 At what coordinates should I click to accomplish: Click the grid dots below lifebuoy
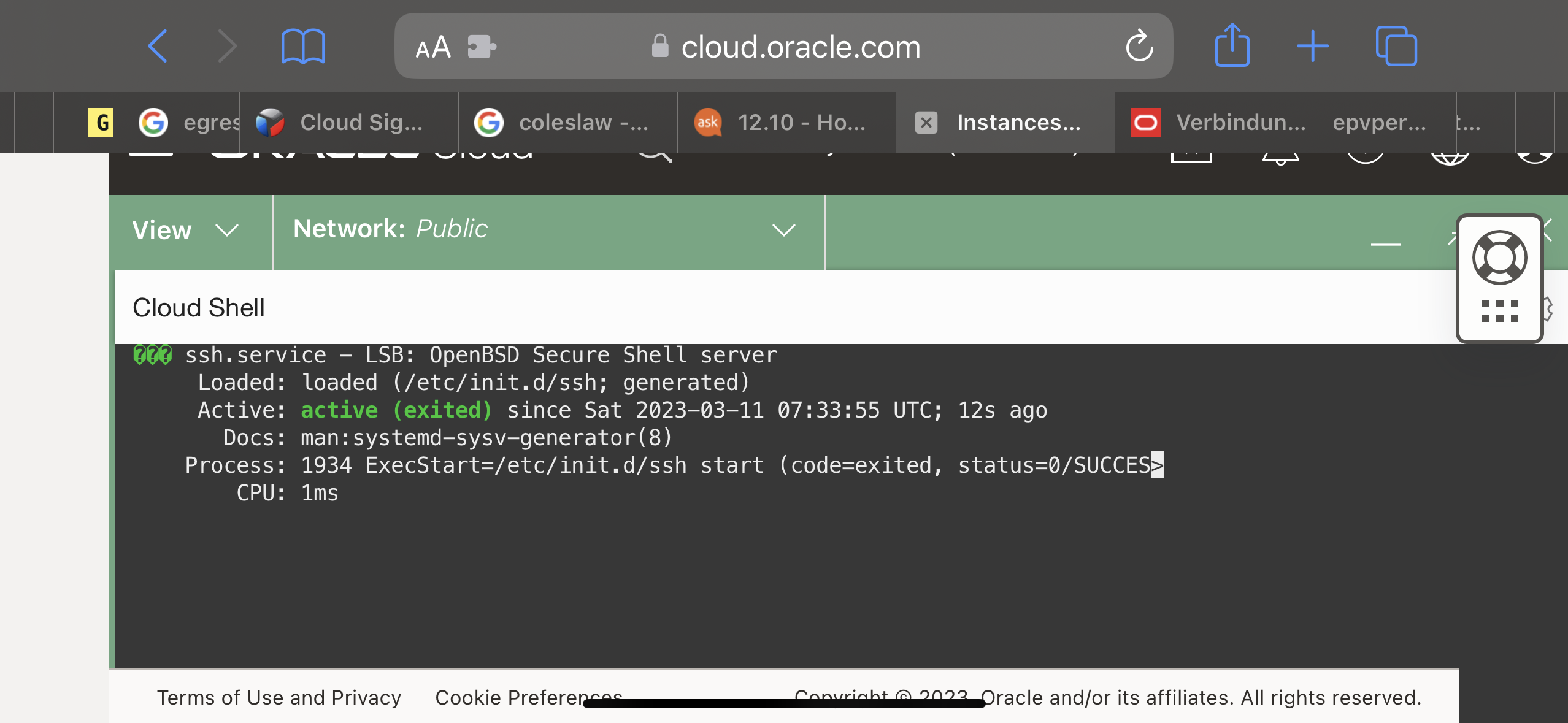[x=1499, y=311]
